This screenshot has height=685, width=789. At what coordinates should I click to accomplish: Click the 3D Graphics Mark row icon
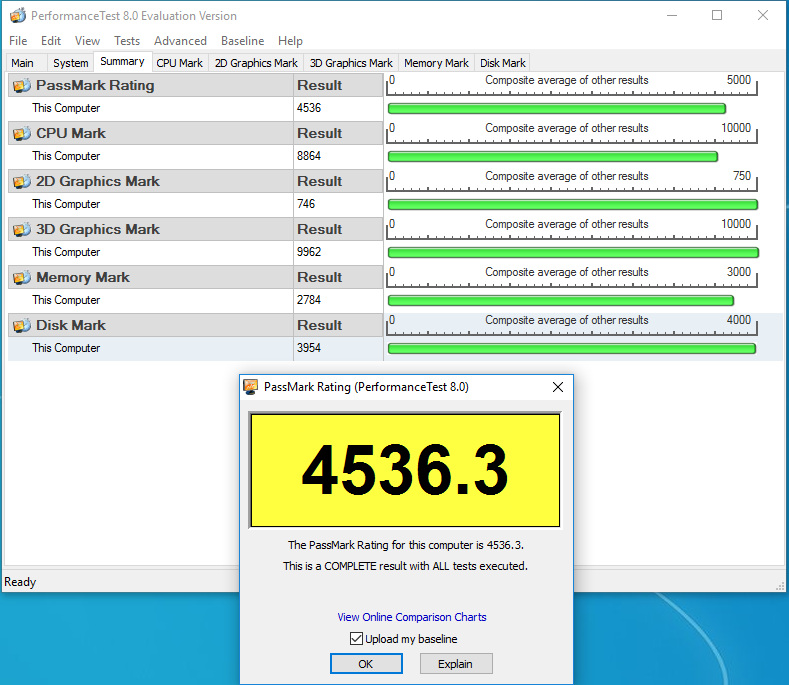coord(22,230)
